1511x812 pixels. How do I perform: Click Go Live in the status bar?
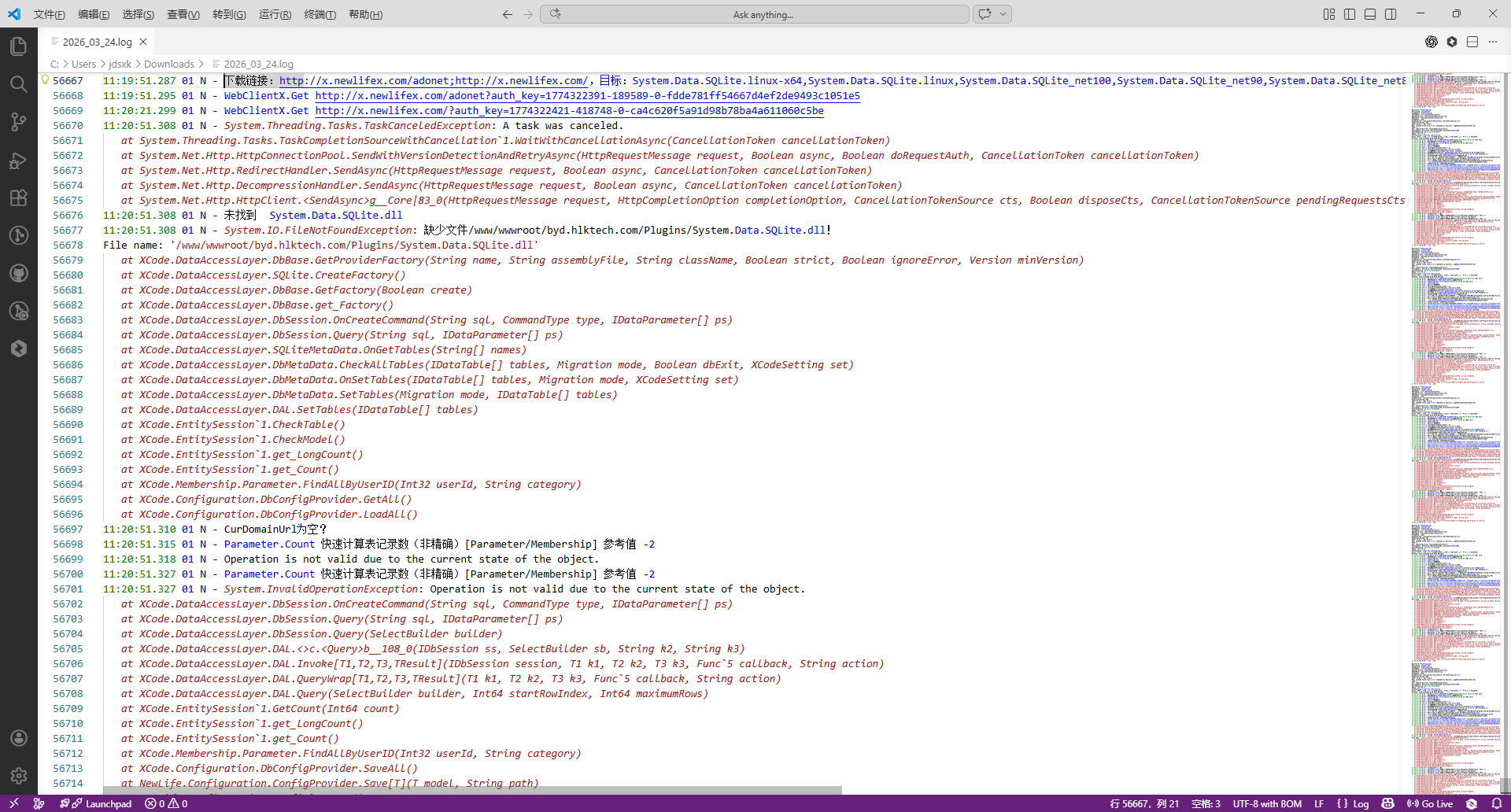point(1430,803)
